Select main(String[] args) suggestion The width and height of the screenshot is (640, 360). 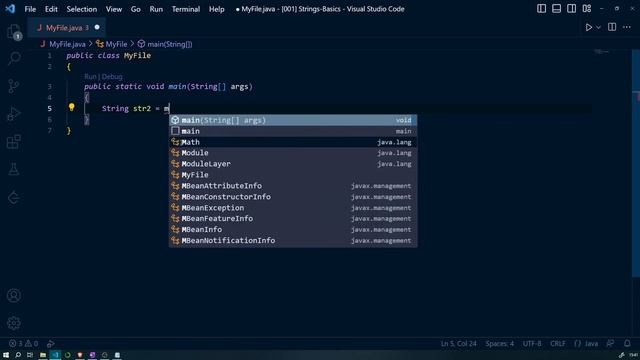point(293,120)
